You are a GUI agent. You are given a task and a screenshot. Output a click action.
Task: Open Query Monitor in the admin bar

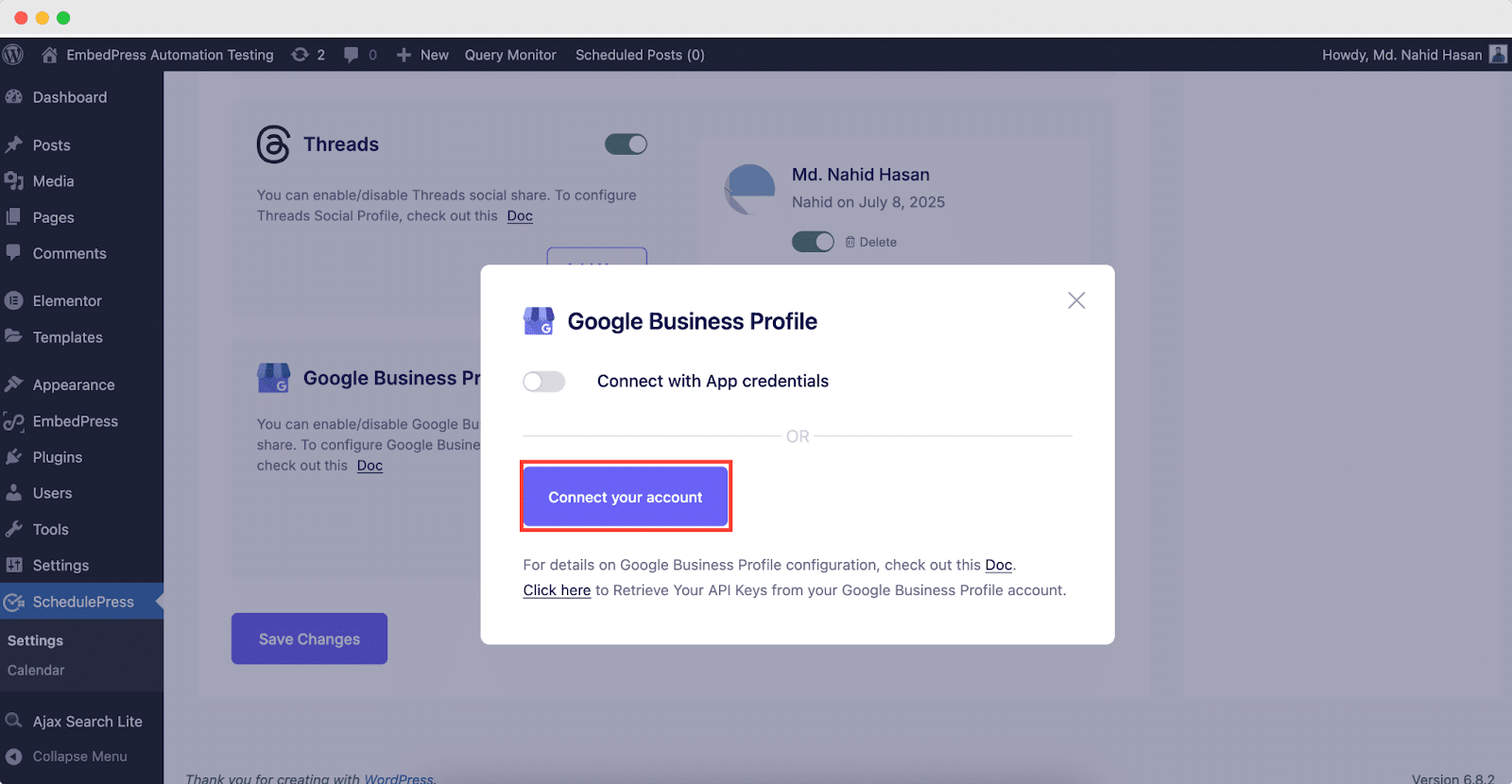510,55
